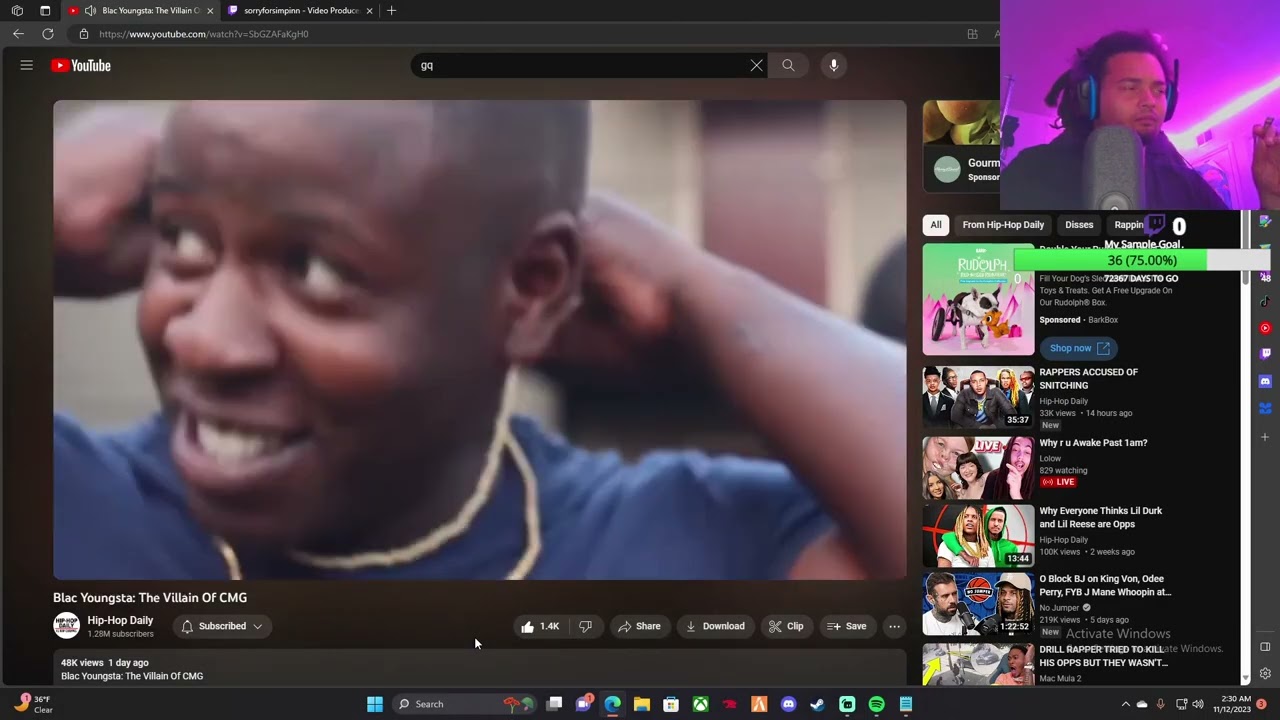Go back in the browser

click(x=18, y=34)
